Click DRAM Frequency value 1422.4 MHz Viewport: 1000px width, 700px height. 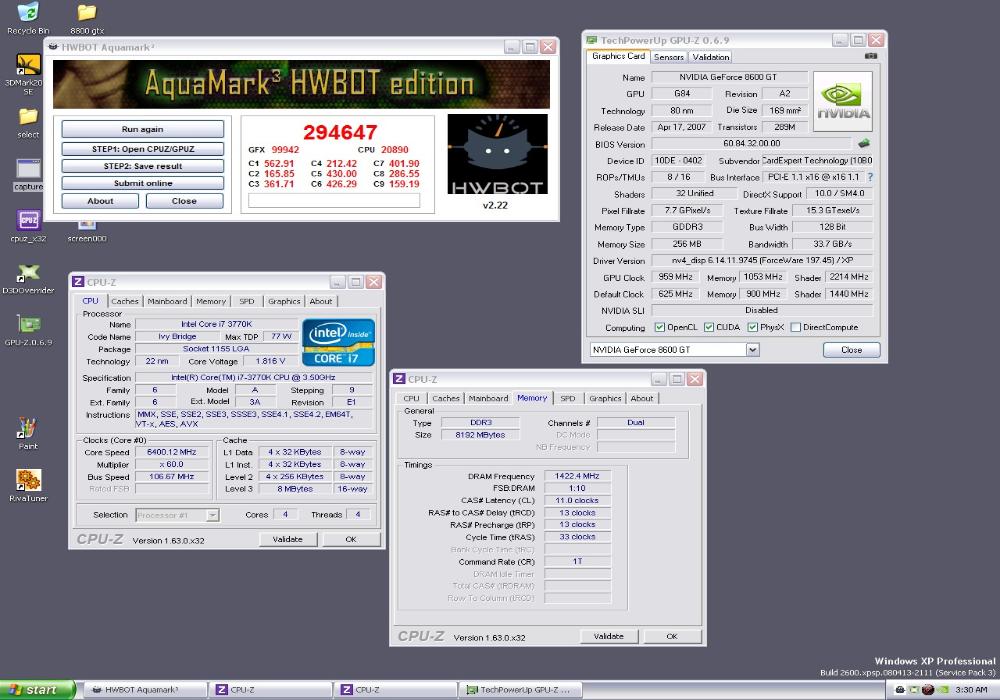pos(577,476)
